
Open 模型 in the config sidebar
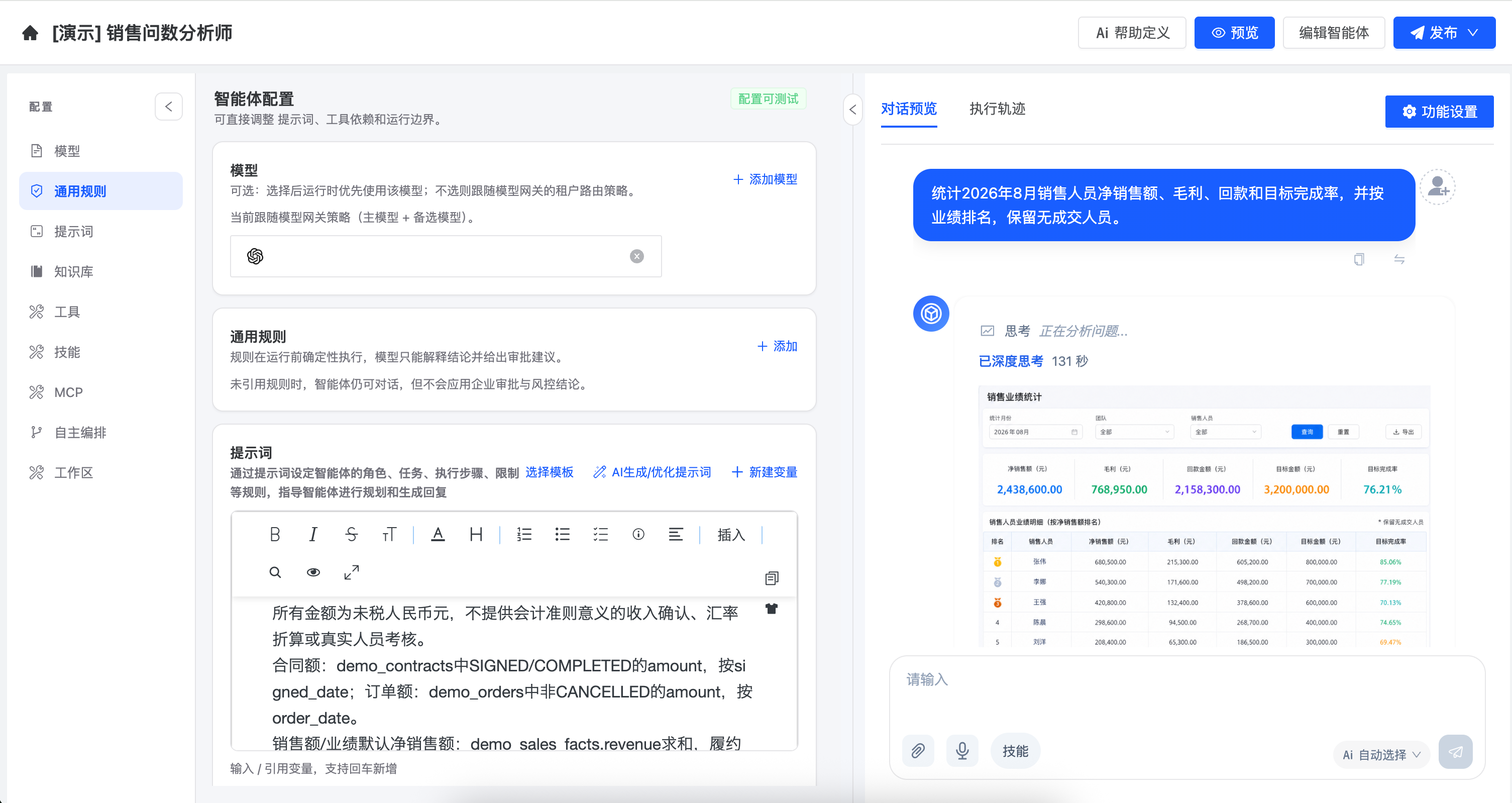click(x=101, y=151)
